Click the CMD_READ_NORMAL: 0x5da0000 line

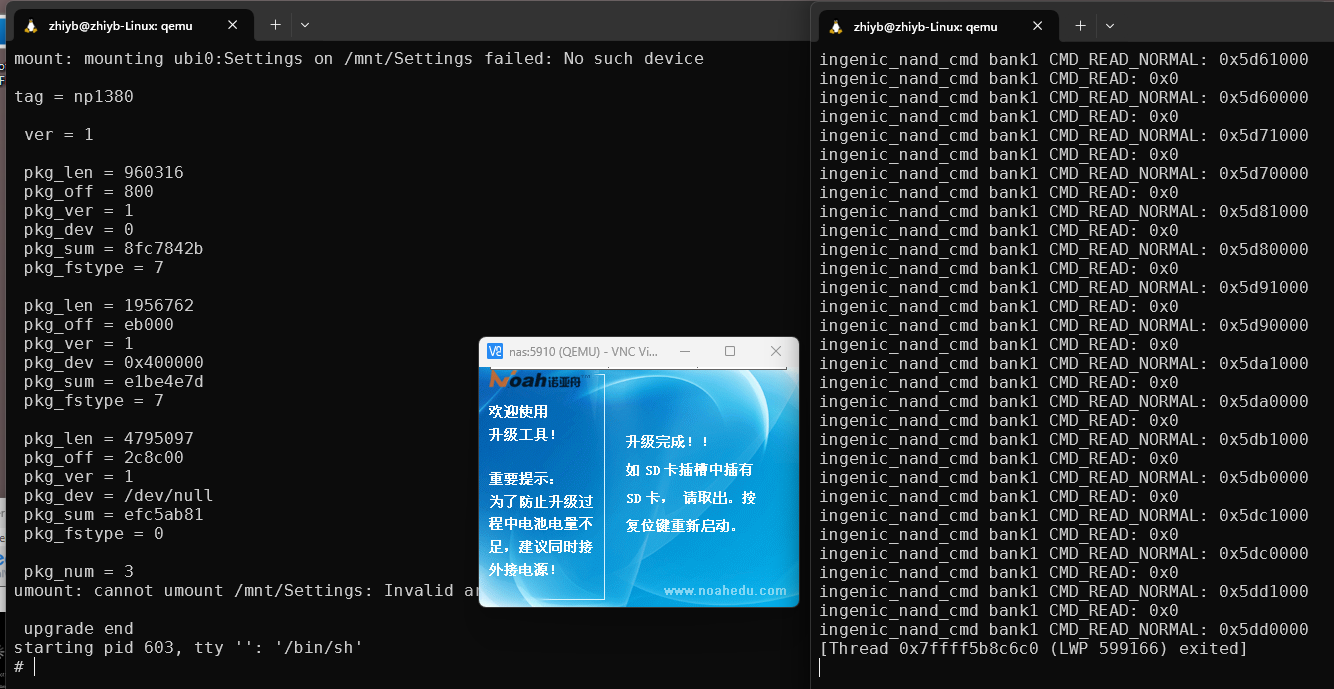[1064, 402]
